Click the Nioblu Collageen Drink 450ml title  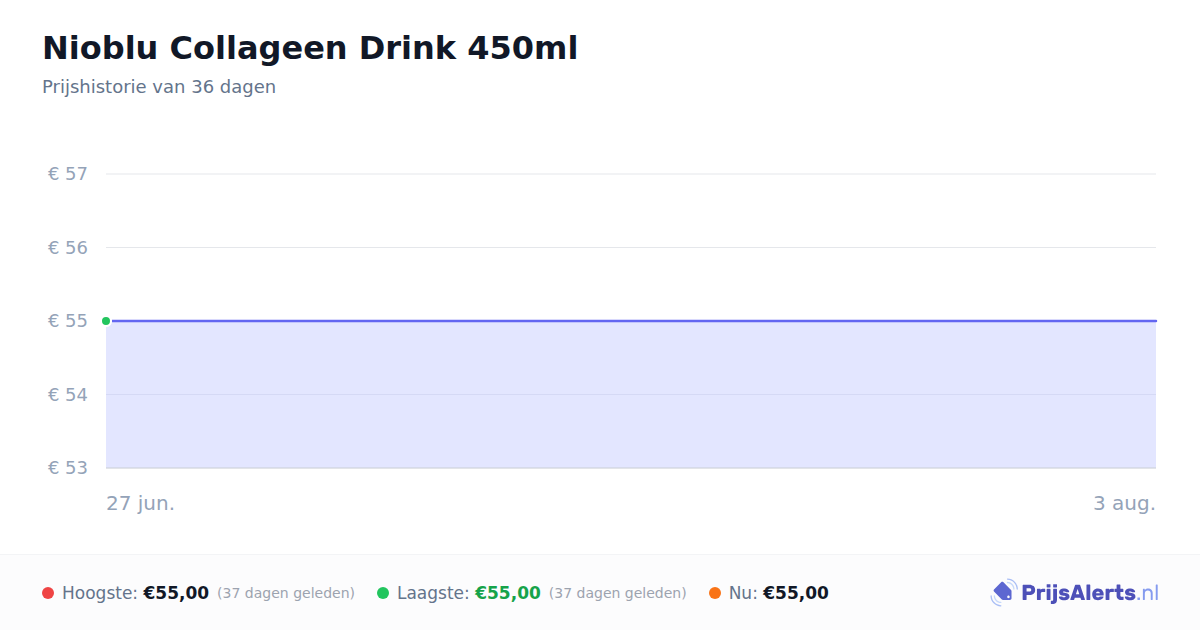310,48
